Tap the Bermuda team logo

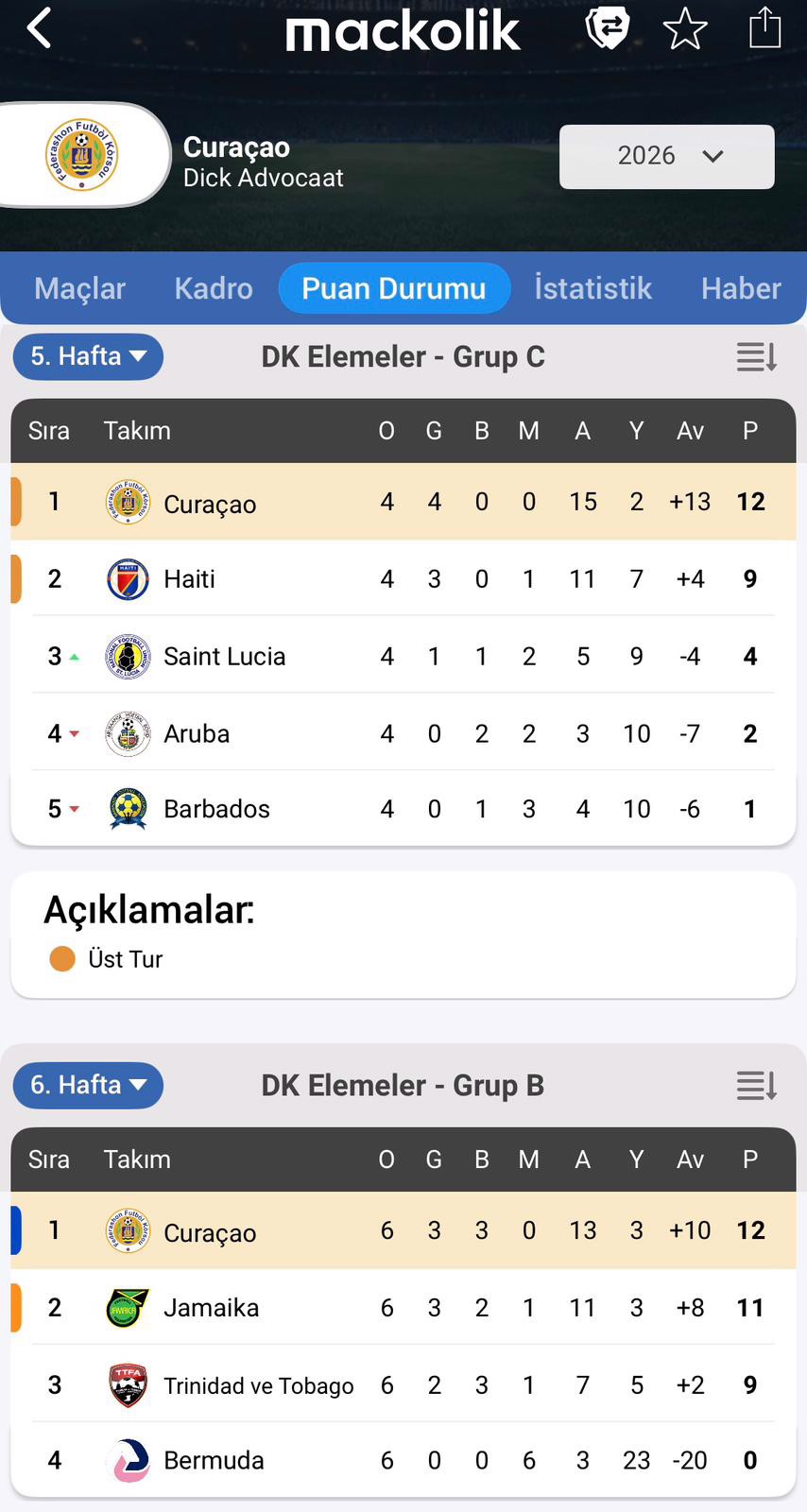click(x=128, y=1460)
